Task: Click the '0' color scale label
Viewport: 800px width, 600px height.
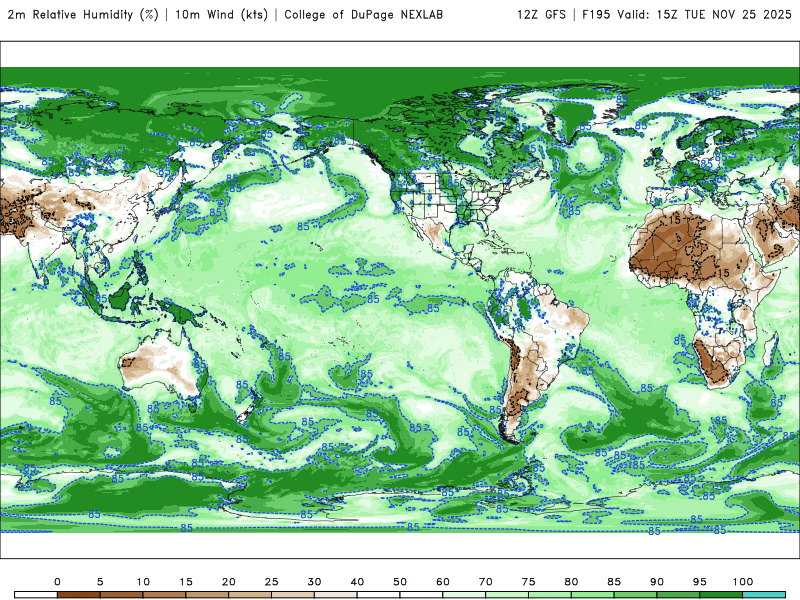Action: tap(57, 582)
